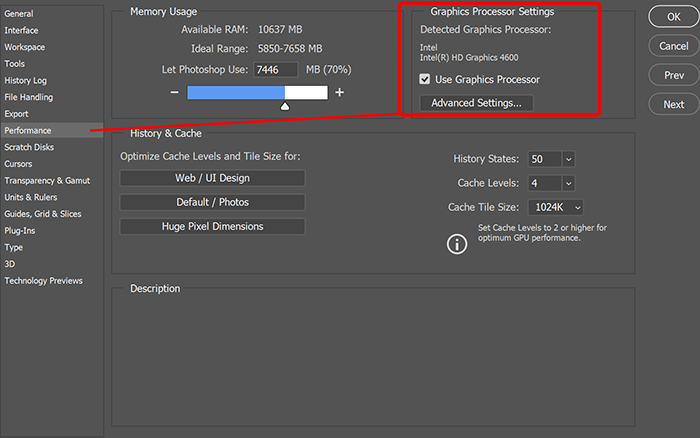Open the Cache Levels dropdown
The width and height of the screenshot is (700, 438).
569,183
